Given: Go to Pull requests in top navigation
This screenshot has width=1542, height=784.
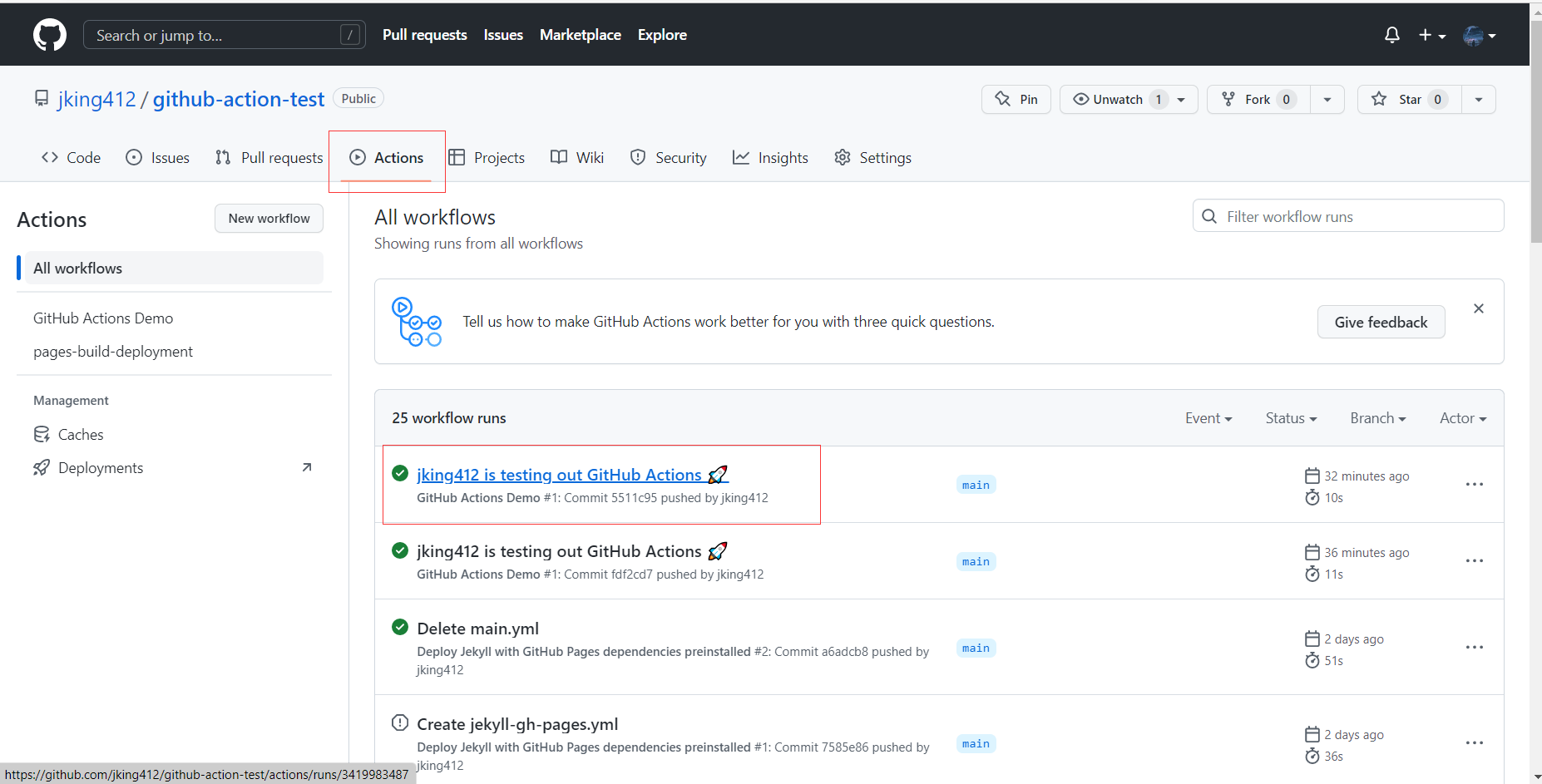Looking at the screenshot, I should (x=424, y=35).
